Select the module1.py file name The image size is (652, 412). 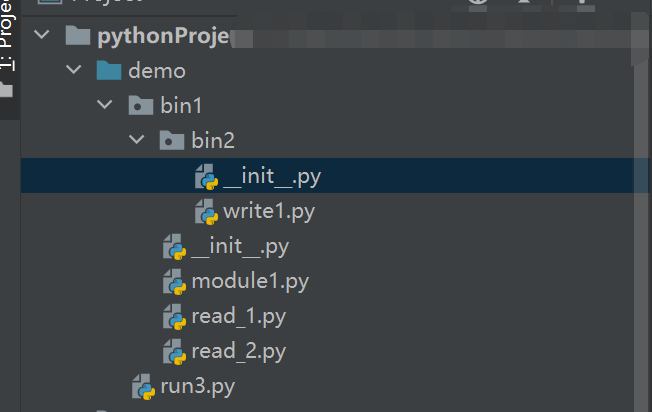(250, 282)
